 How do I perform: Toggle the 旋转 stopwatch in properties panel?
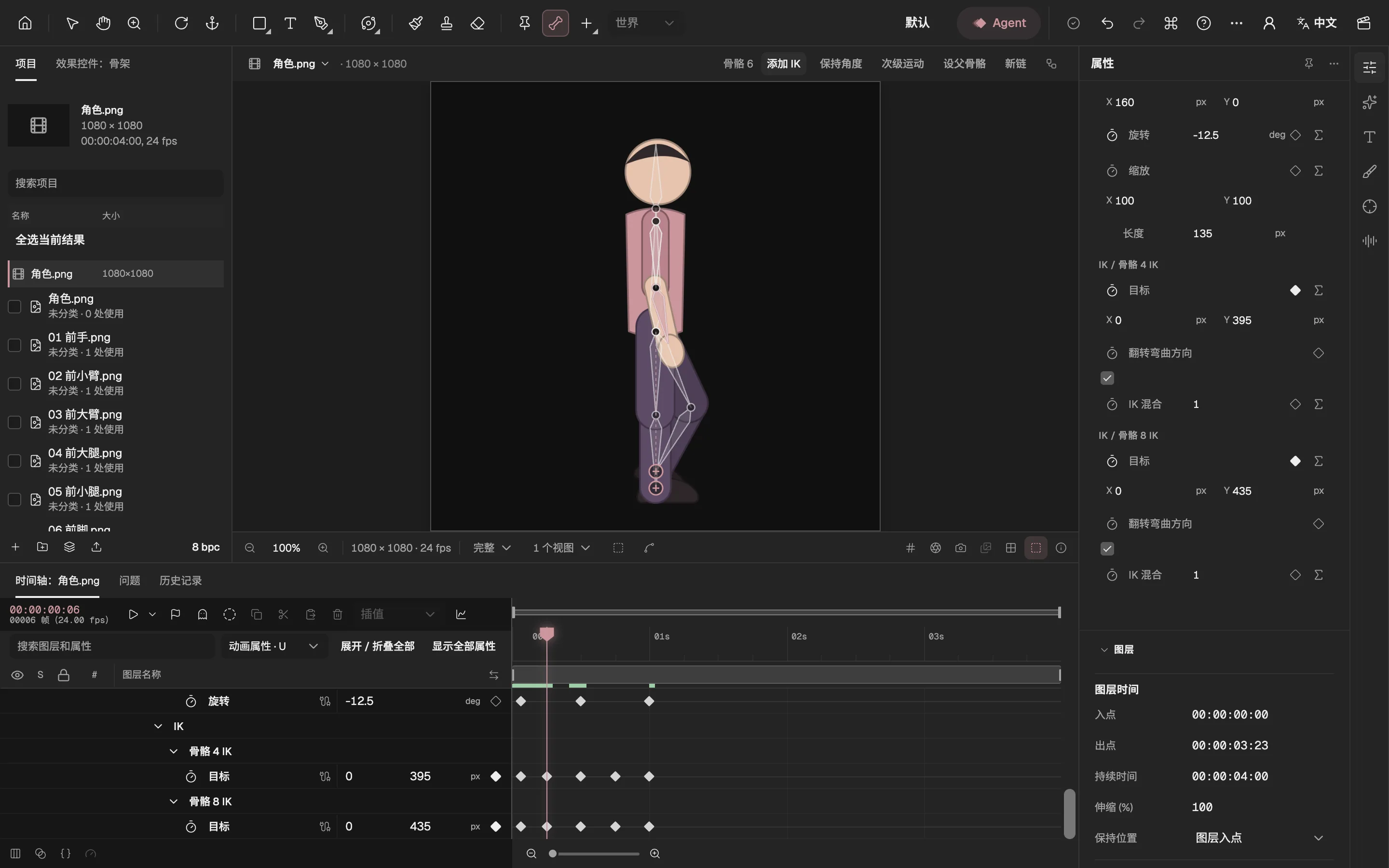pos(1112,136)
